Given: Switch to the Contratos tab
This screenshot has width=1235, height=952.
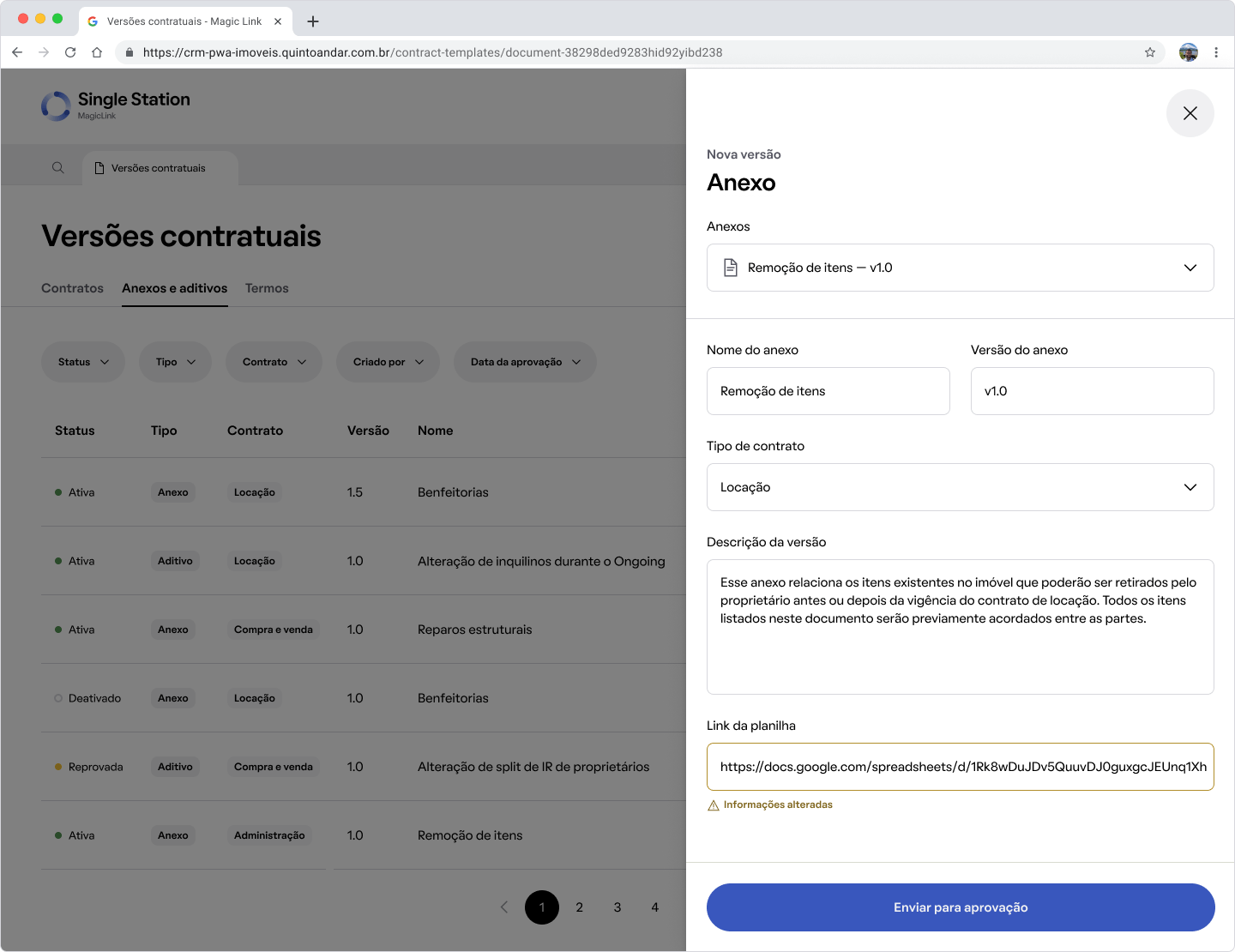Looking at the screenshot, I should coord(72,288).
